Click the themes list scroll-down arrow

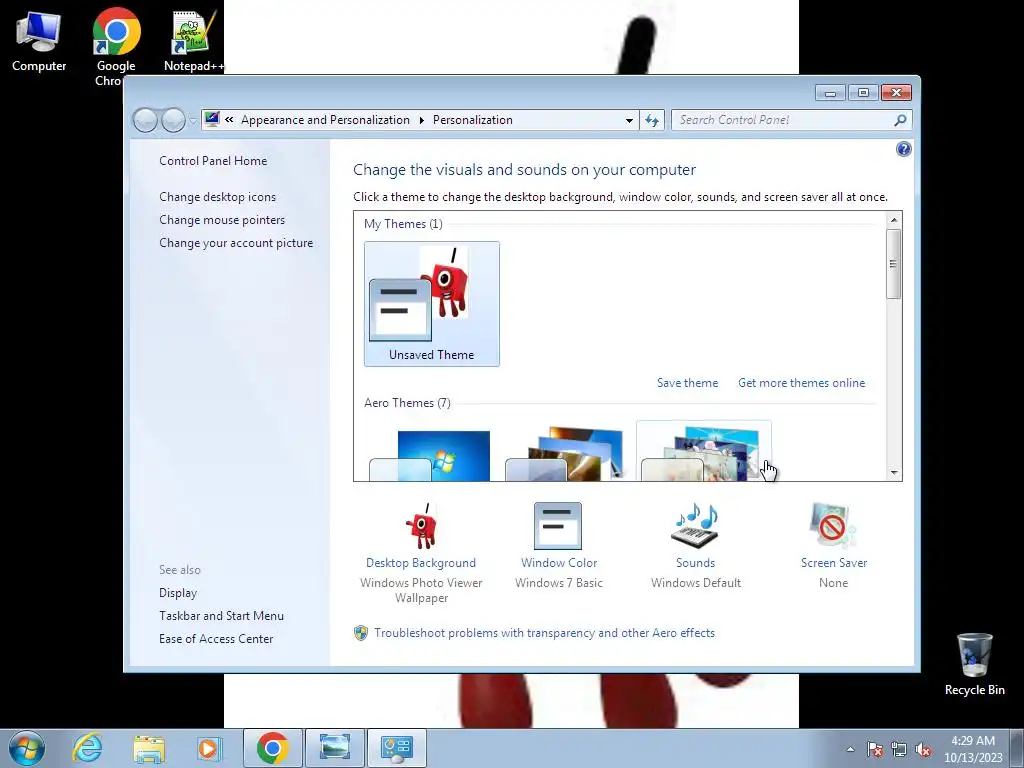(894, 472)
